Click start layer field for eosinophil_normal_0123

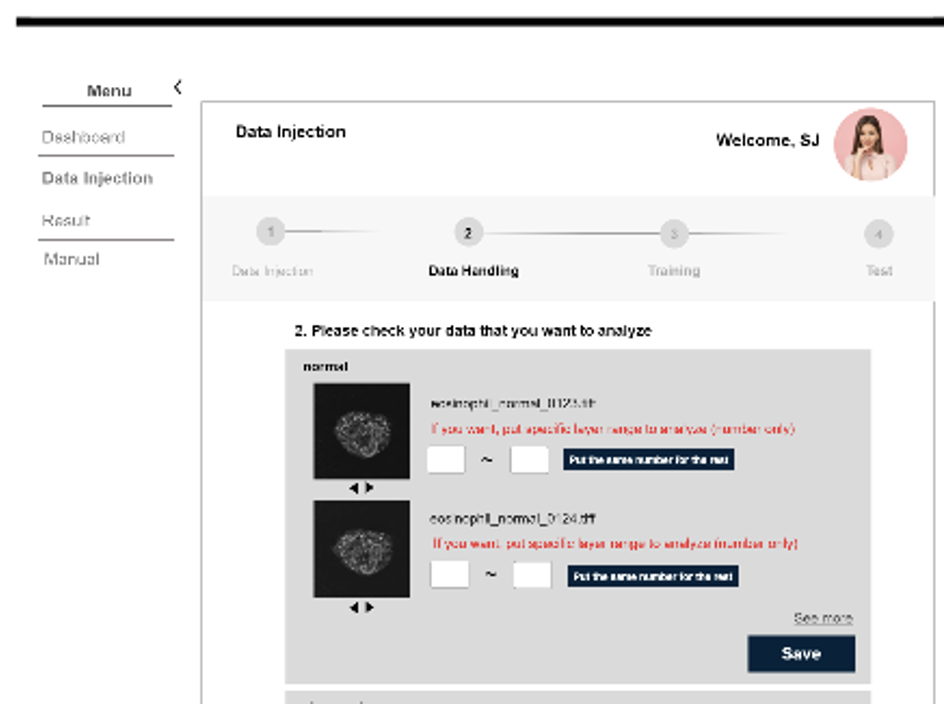pyautogui.click(x=446, y=459)
